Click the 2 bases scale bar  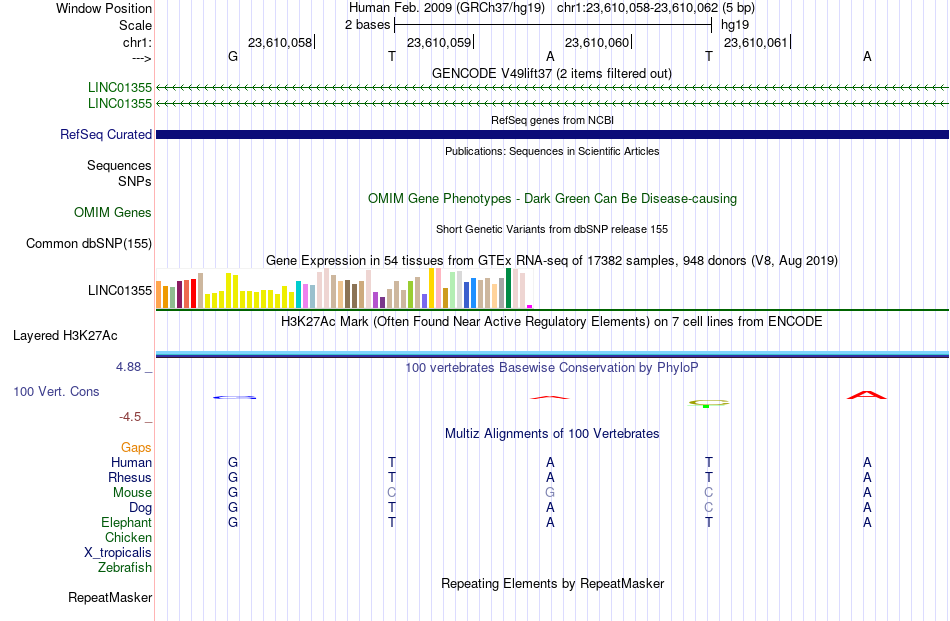553,25
